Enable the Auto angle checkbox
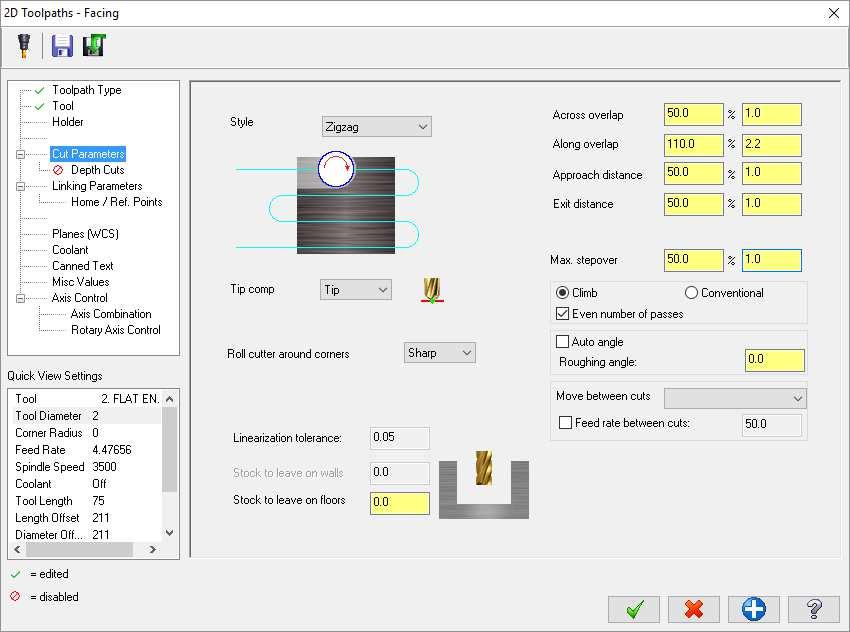This screenshot has height=632, width=850. point(563,341)
